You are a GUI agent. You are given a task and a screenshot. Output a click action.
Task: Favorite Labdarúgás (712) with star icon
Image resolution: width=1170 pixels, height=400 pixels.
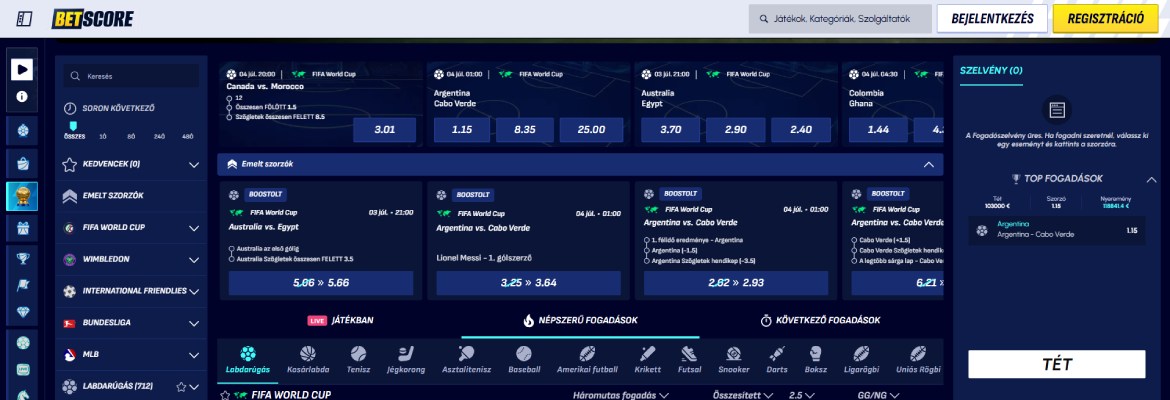181,387
